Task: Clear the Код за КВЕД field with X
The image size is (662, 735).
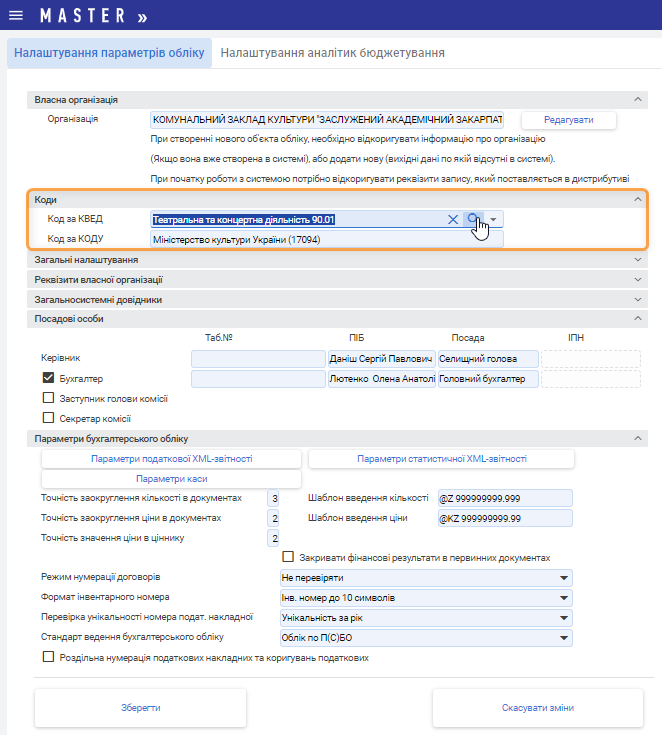Action: click(452, 219)
